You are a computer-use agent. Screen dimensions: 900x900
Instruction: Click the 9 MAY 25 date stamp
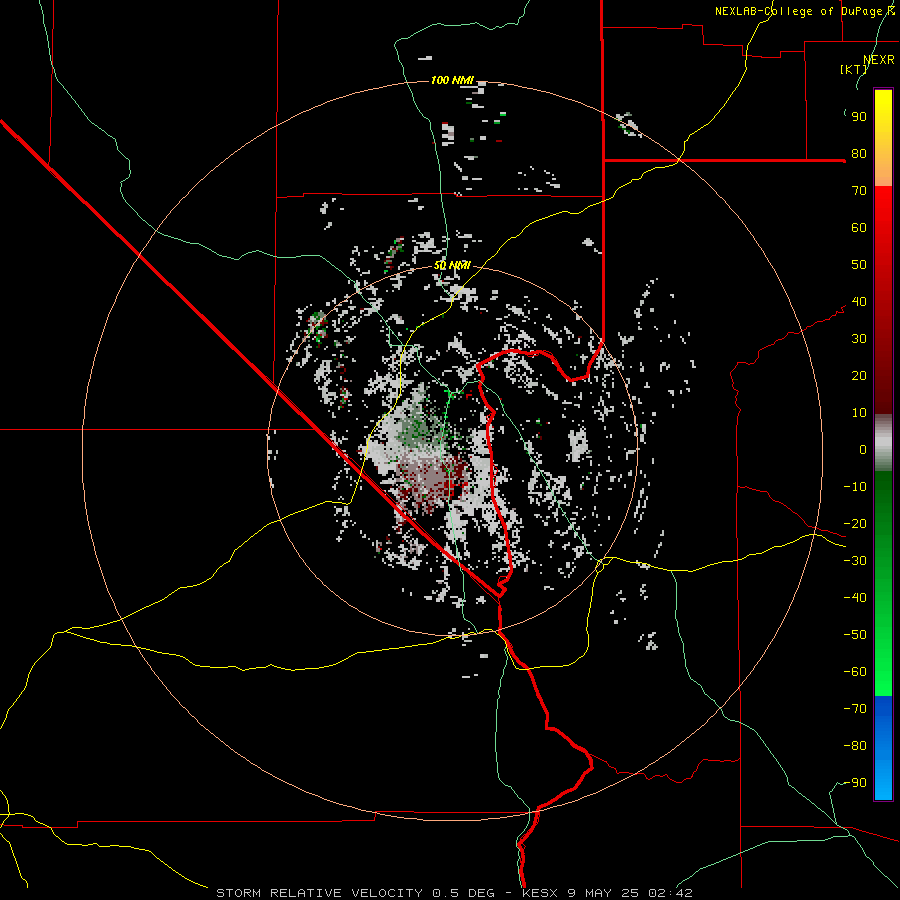coord(603,893)
